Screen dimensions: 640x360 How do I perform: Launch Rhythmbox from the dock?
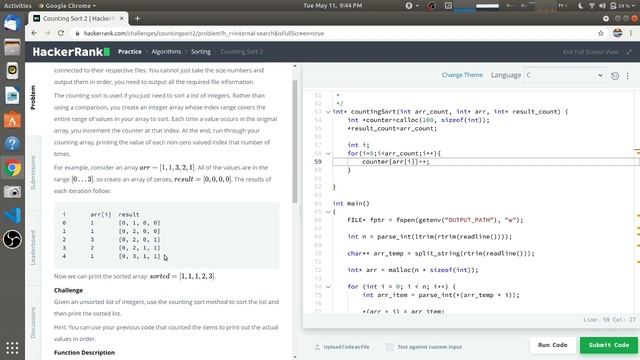[12, 71]
